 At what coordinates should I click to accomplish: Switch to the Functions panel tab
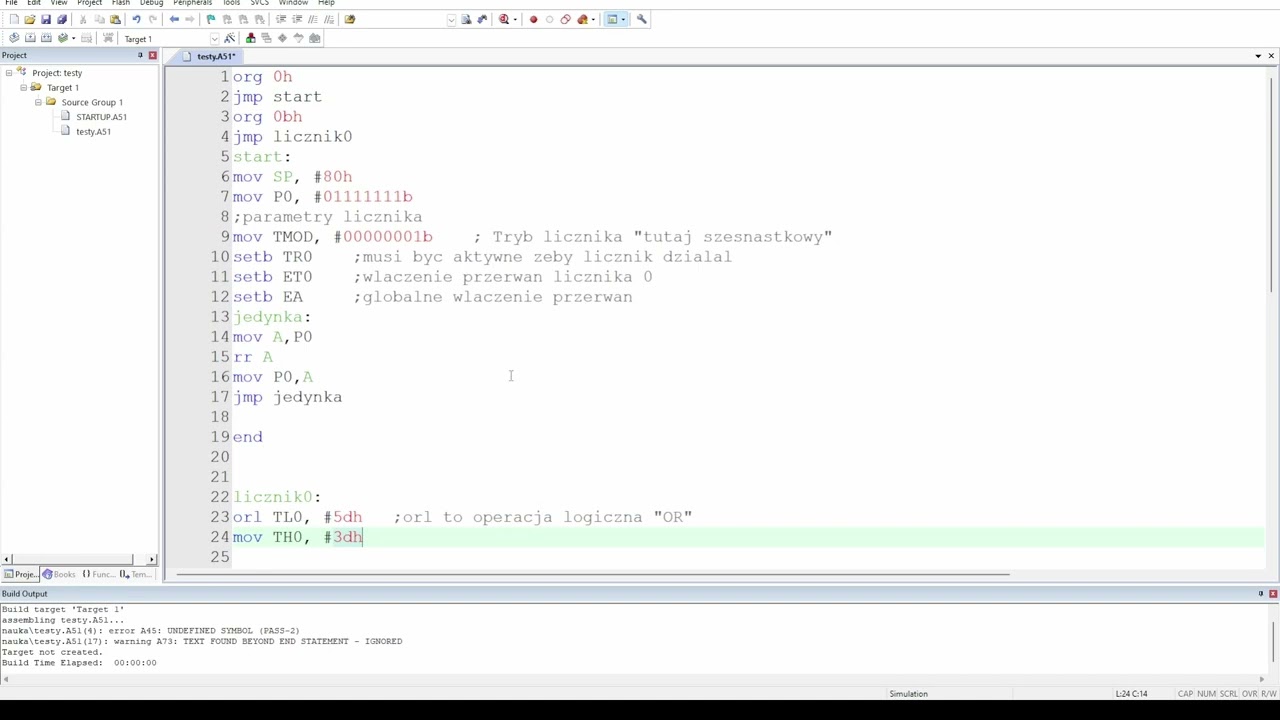coord(98,574)
